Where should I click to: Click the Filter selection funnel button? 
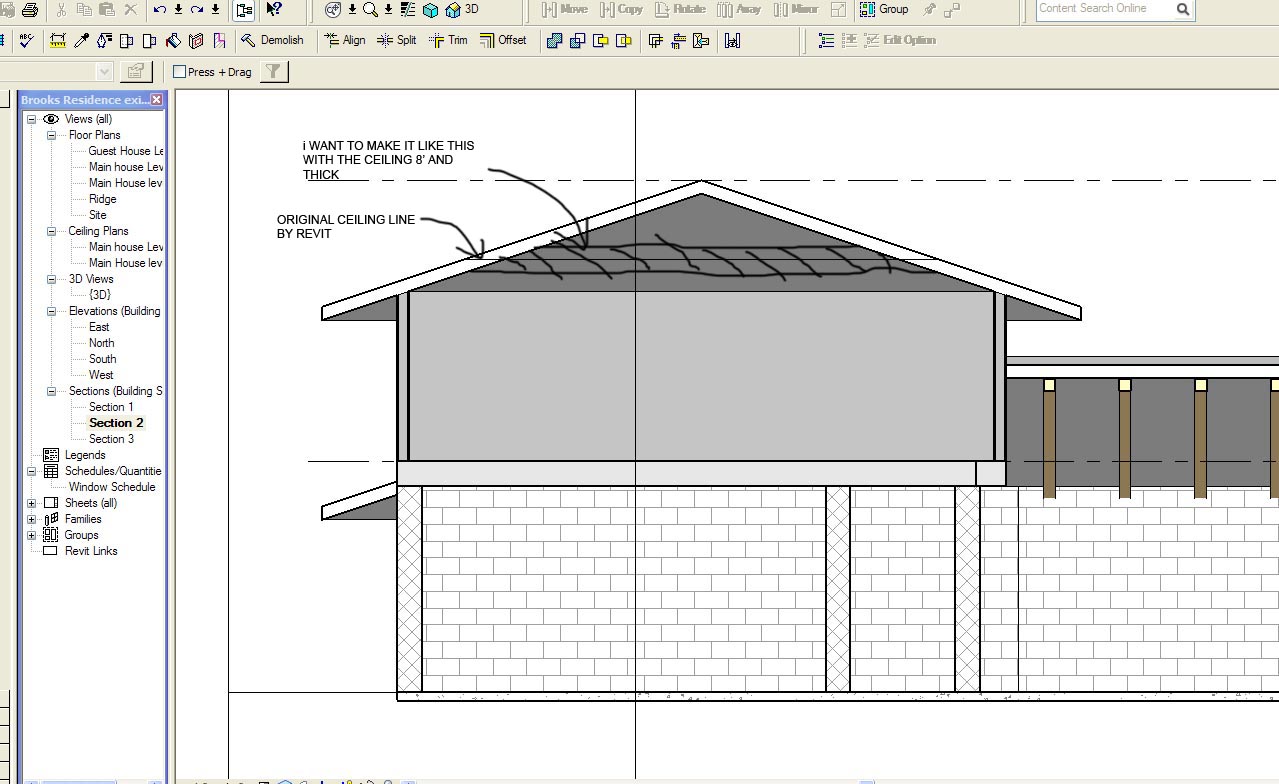pos(273,71)
